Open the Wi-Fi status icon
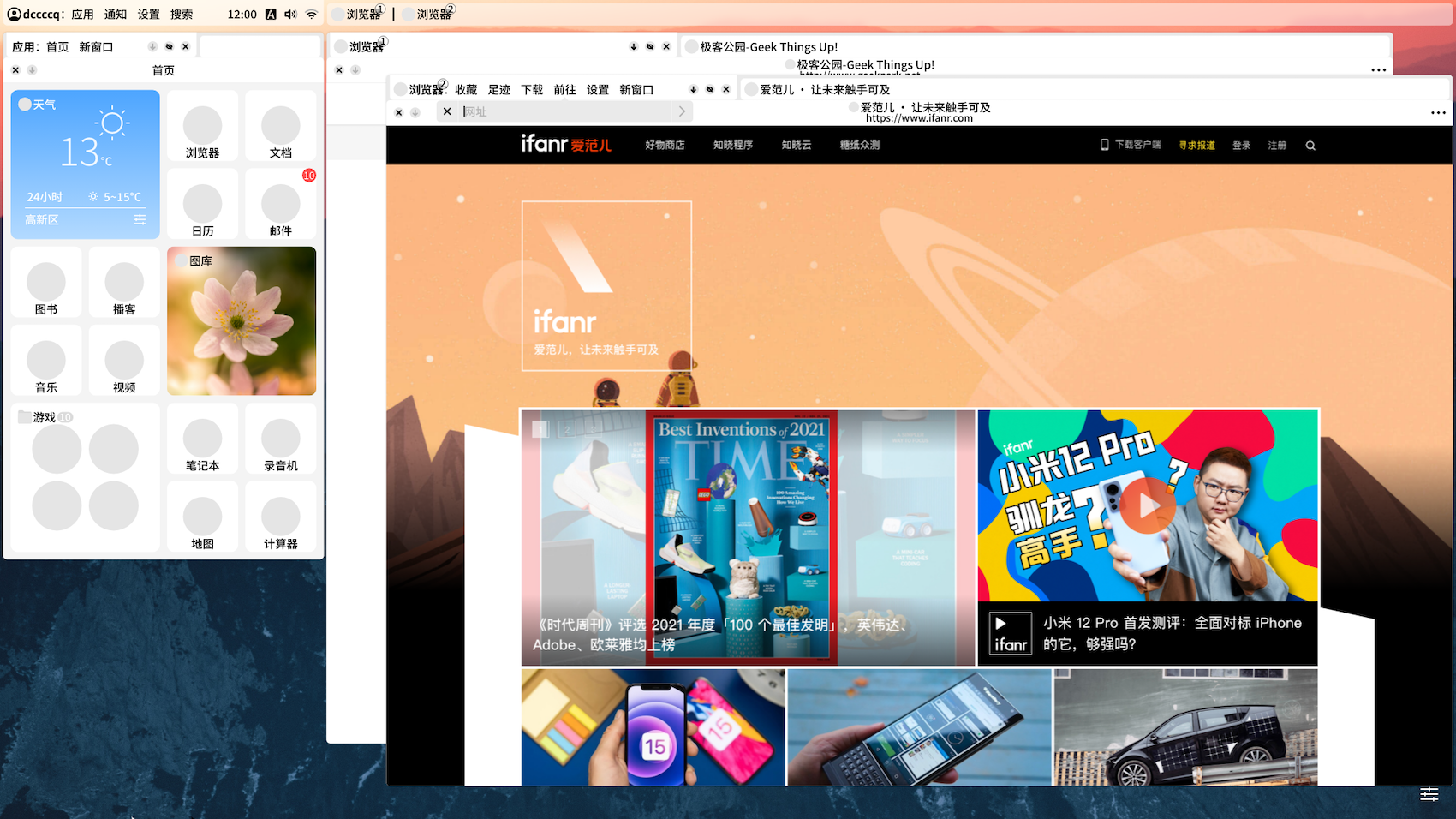 (x=312, y=15)
